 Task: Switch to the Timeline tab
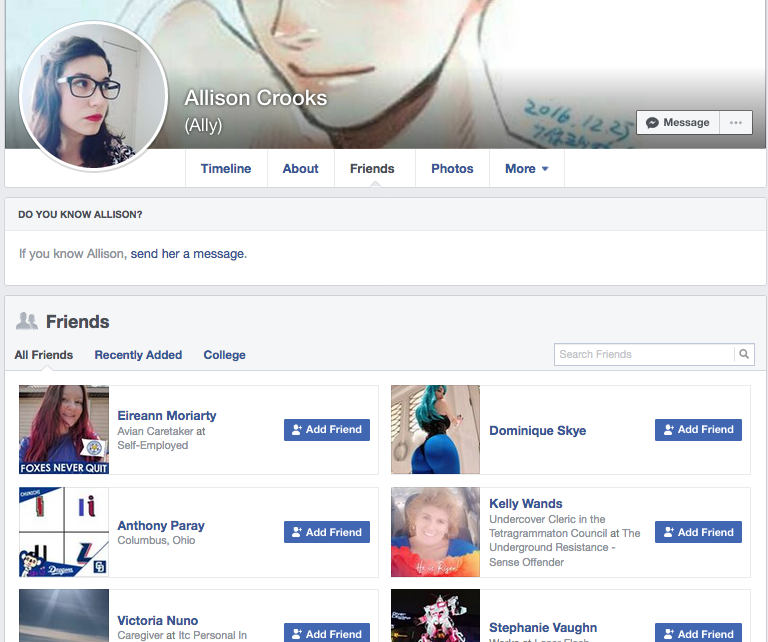tap(226, 168)
